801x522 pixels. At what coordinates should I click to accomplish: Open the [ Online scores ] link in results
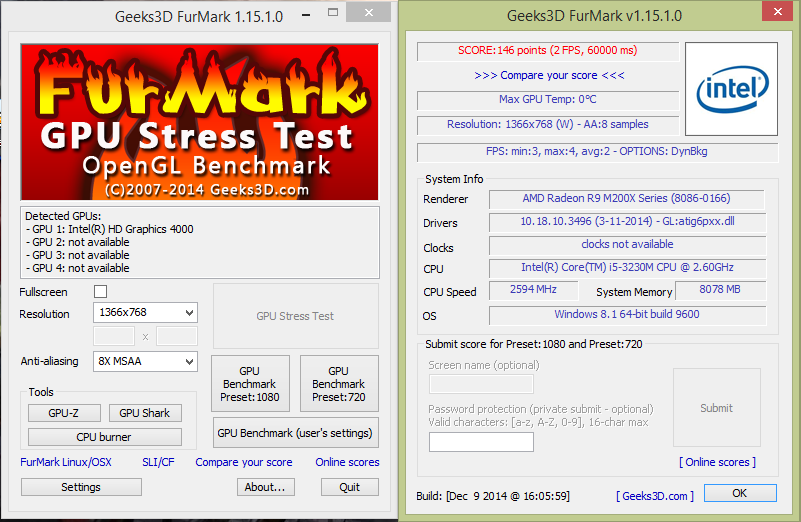coord(717,462)
